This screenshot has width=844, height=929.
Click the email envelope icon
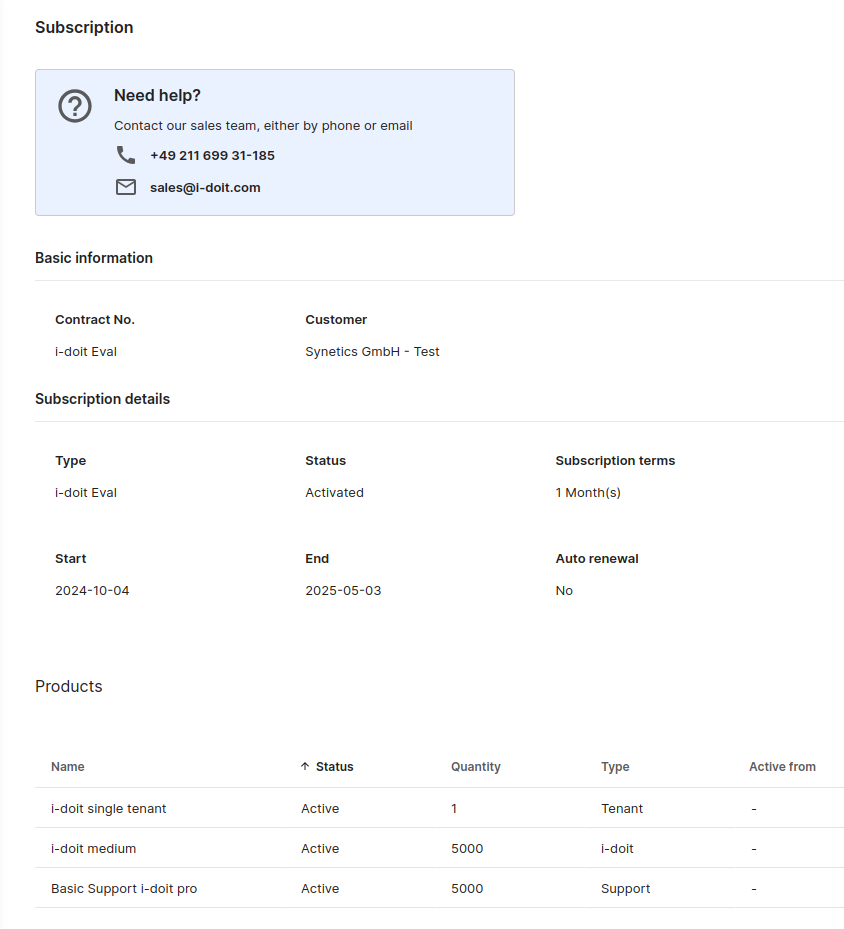(126, 187)
